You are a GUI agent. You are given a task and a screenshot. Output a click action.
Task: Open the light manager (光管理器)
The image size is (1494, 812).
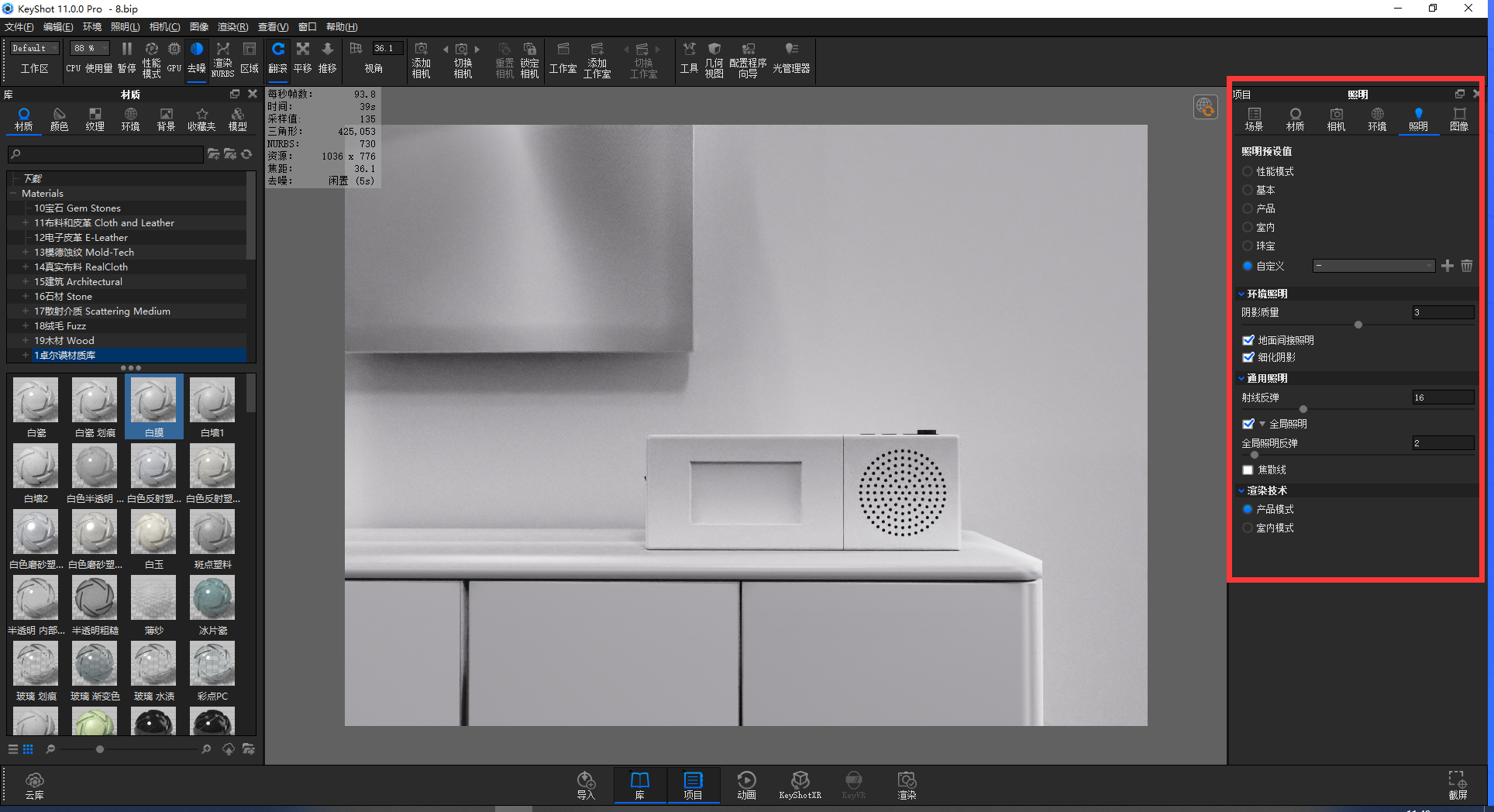pyautogui.click(x=791, y=58)
